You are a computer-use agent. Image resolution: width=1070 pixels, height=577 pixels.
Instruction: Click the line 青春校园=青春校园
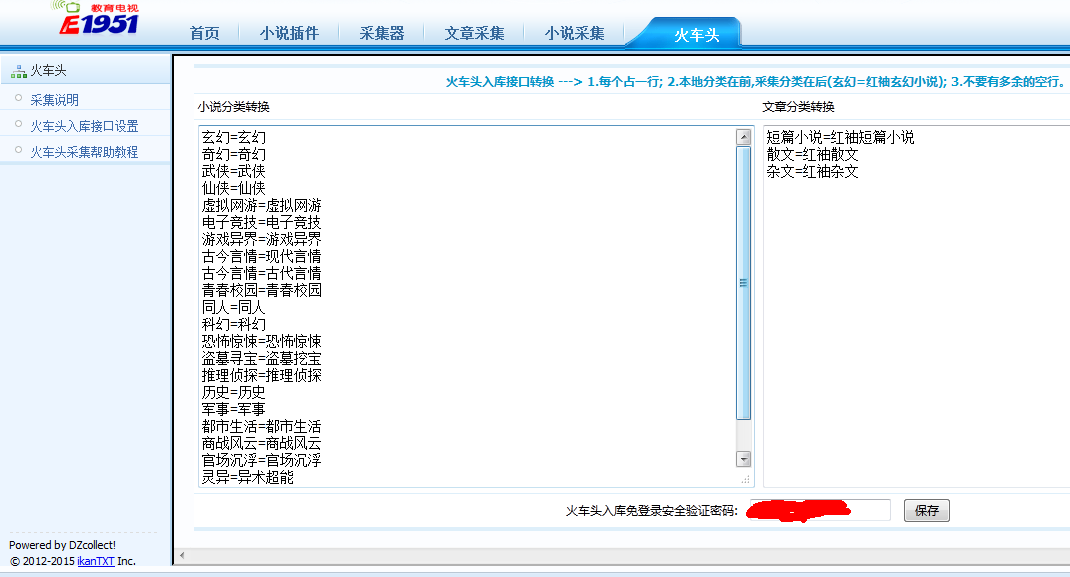pyautogui.click(x=261, y=291)
